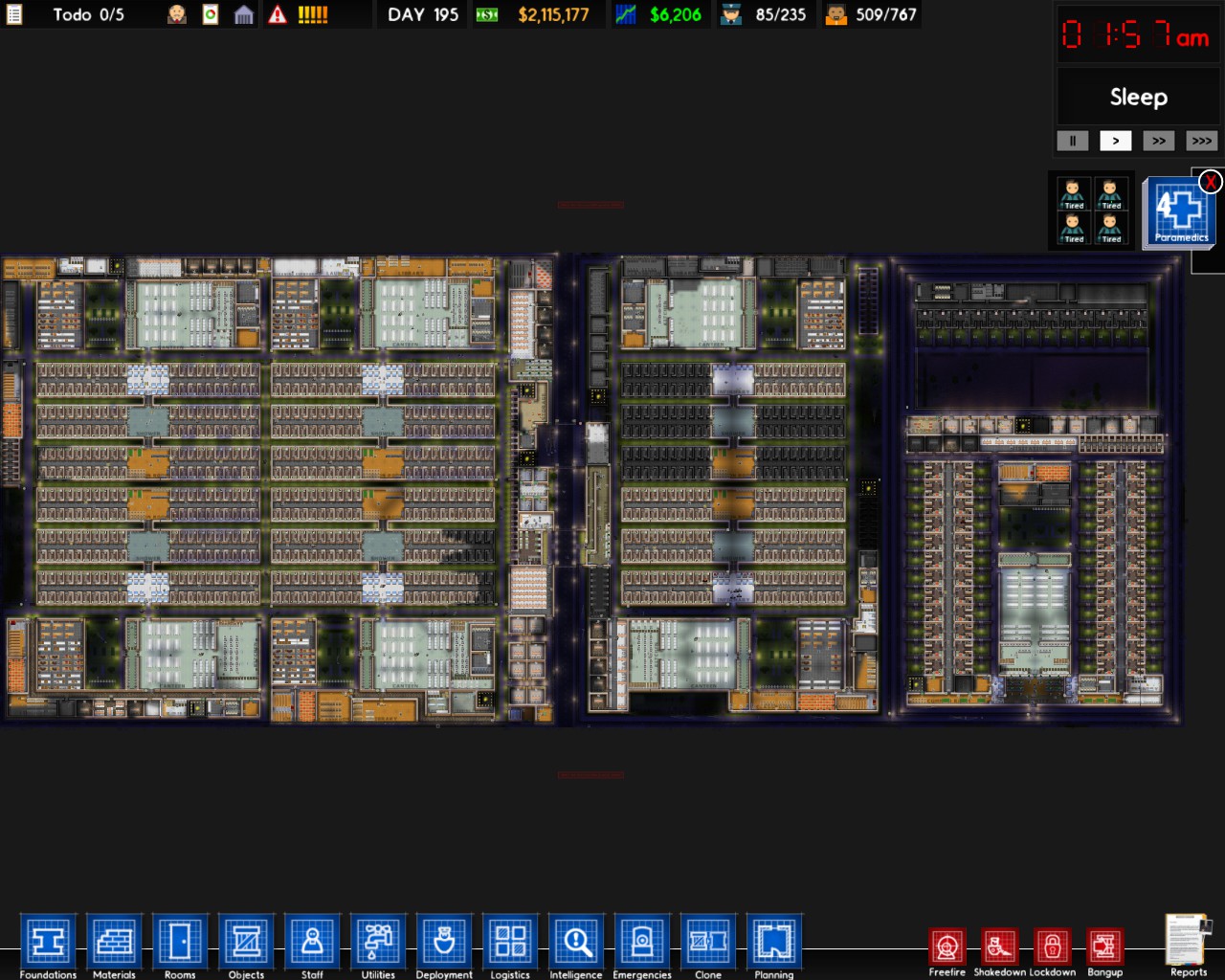This screenshot has height=980, width=1225.
Task: Open the Rooms menu
Action: (x=180, y=947)
